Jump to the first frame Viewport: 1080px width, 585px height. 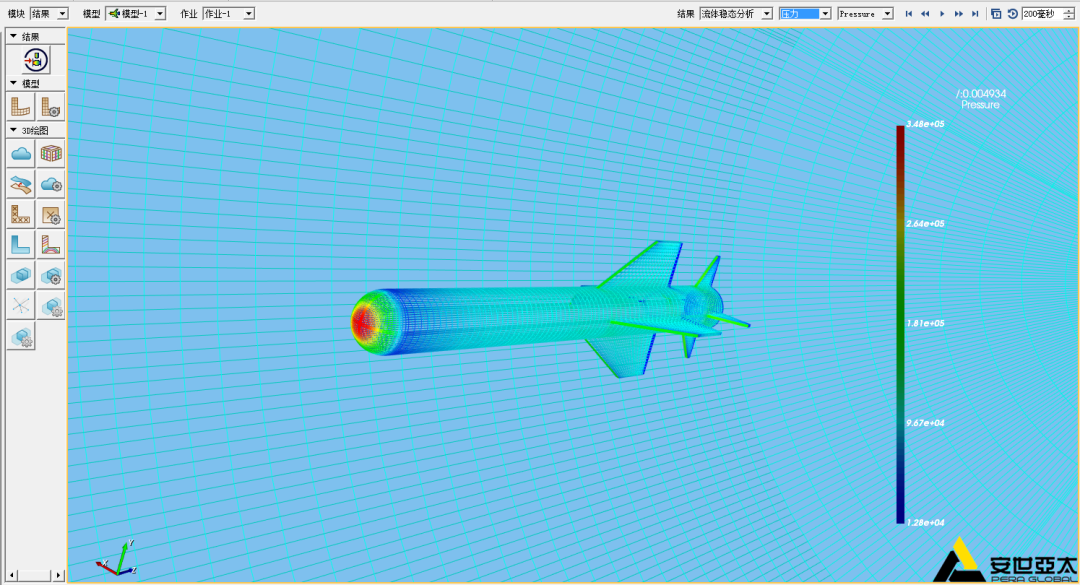pyautogui.click(x=908, y=14)
